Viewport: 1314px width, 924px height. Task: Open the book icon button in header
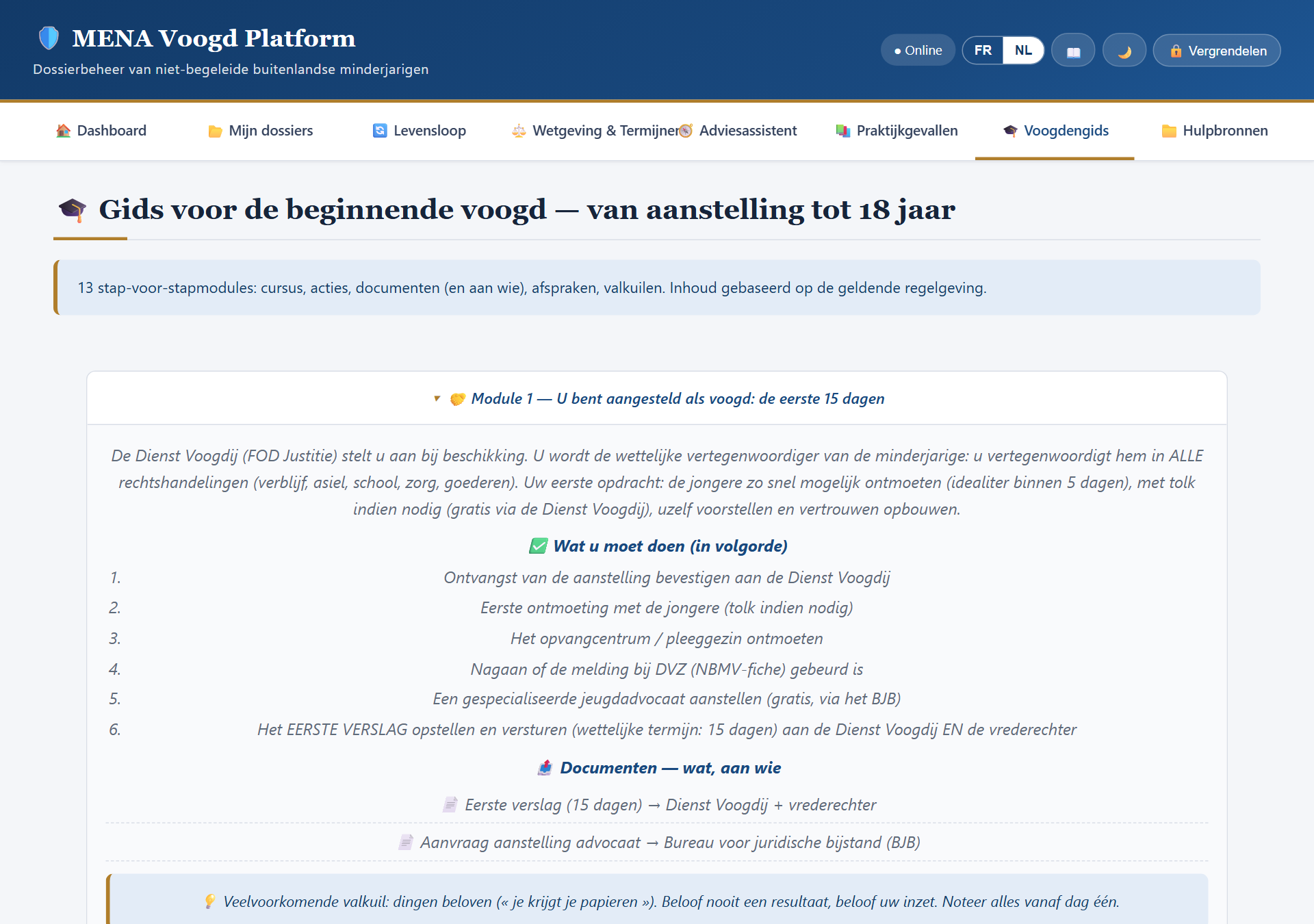point(1073,51)
